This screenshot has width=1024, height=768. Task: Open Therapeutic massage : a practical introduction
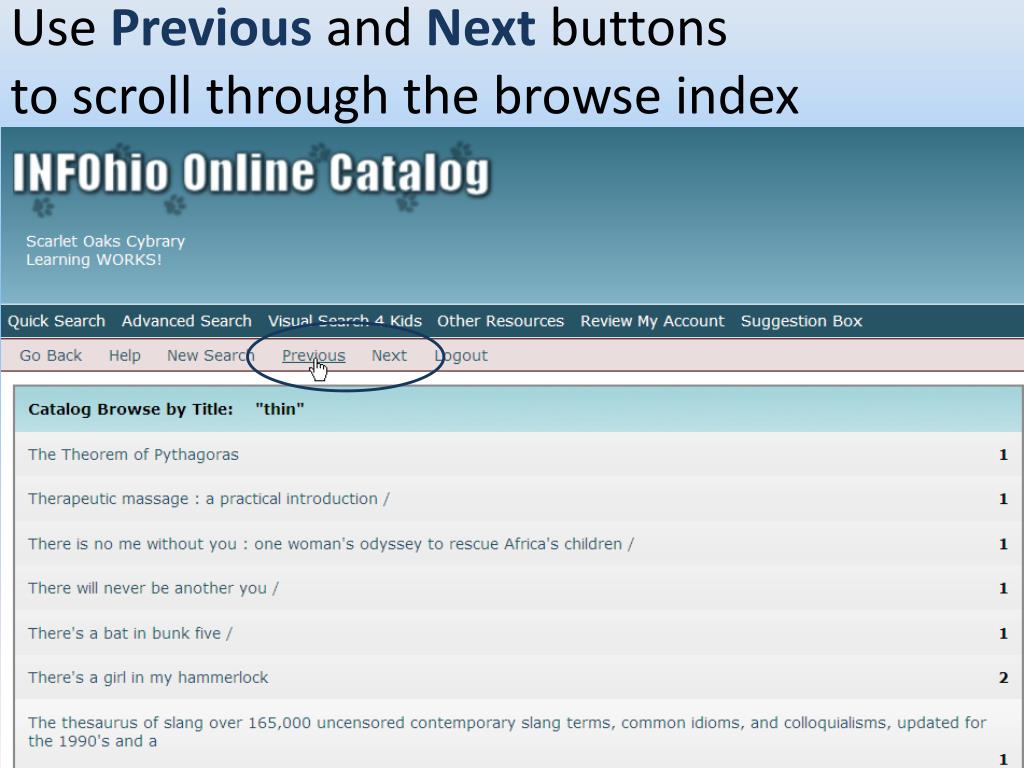click(208, 499)
